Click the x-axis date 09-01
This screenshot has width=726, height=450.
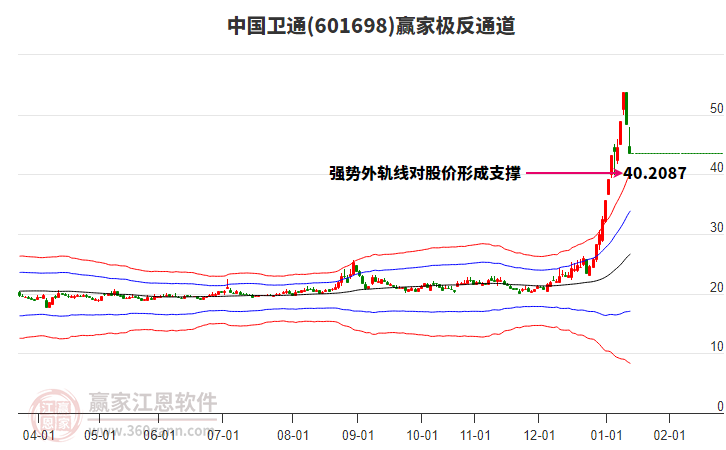click(358, 435)
